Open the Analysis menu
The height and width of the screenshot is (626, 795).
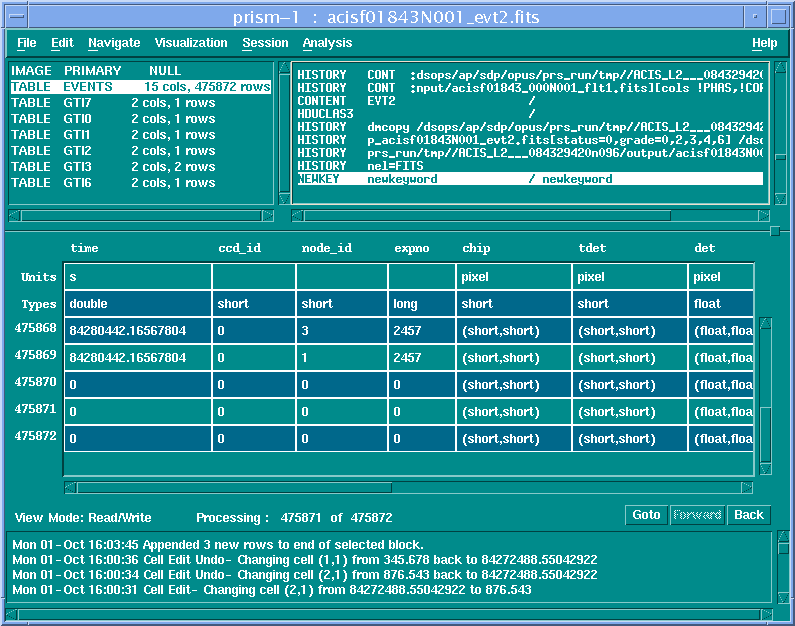pos(327,43)
